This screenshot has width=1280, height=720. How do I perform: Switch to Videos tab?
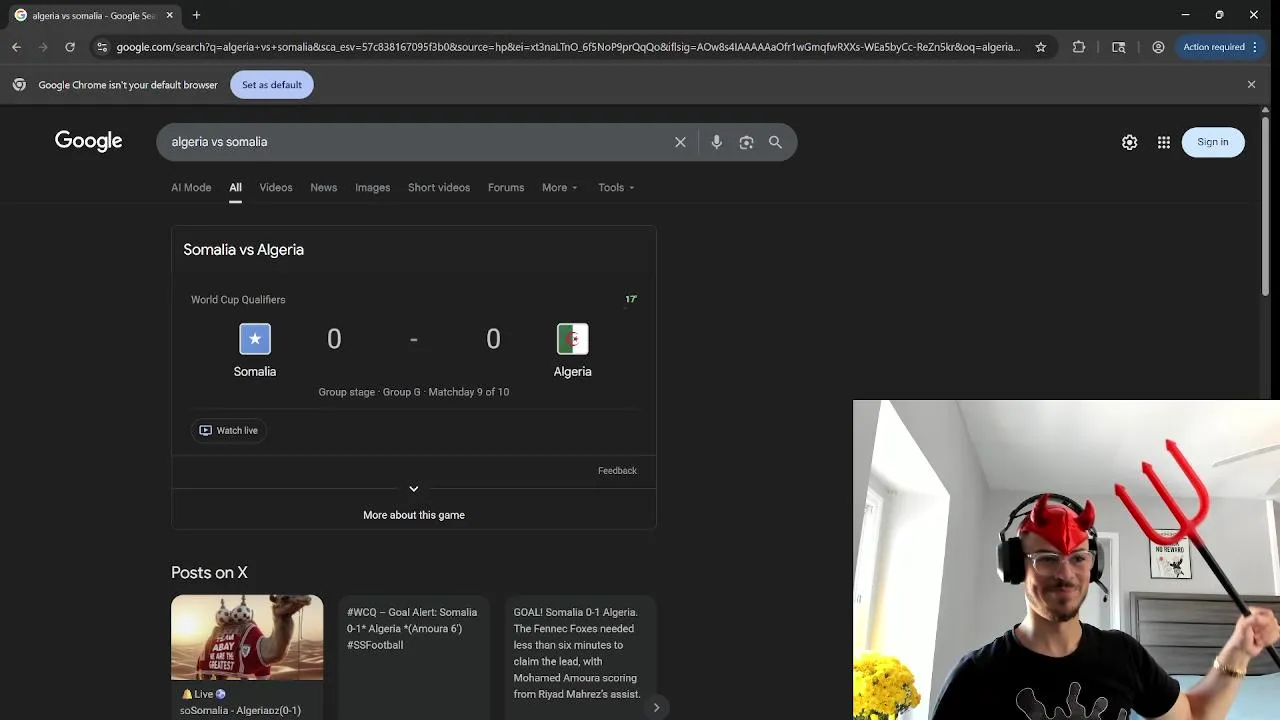pos(276,188)
